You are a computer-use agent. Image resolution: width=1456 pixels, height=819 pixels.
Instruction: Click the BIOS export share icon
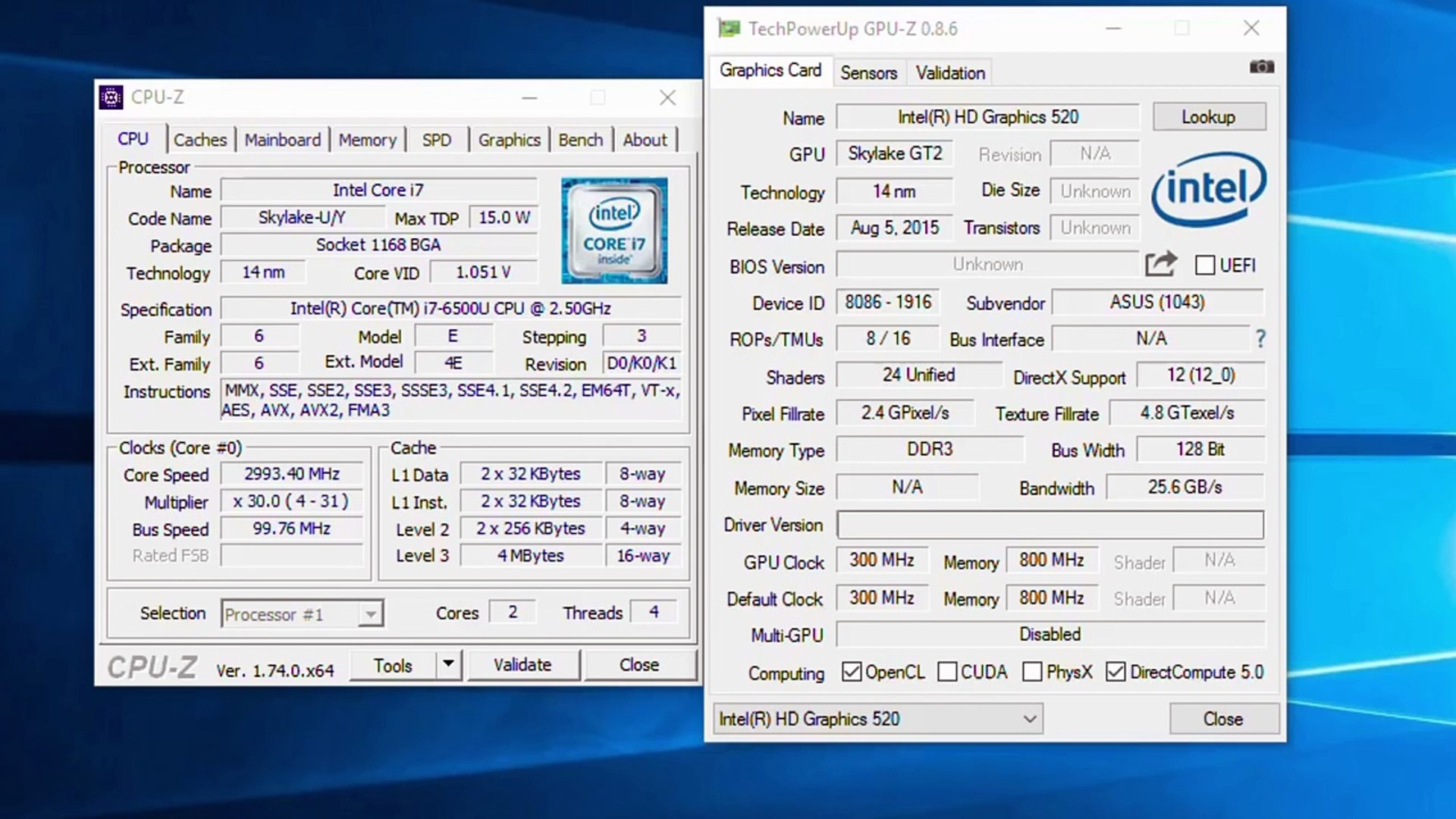pyautogui.click(x=1160, y=264)
